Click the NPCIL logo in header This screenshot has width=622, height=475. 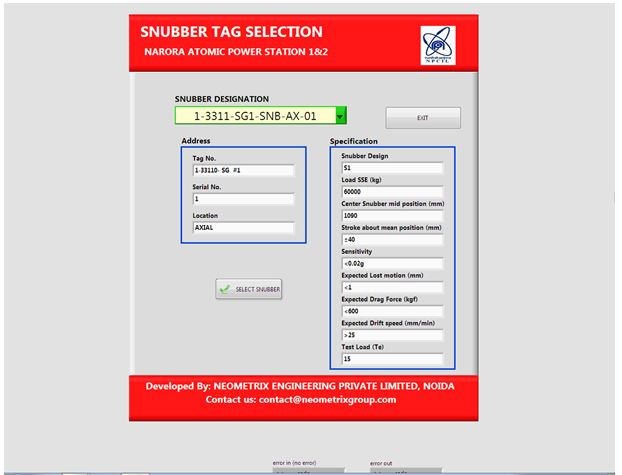tap(436, 47)
